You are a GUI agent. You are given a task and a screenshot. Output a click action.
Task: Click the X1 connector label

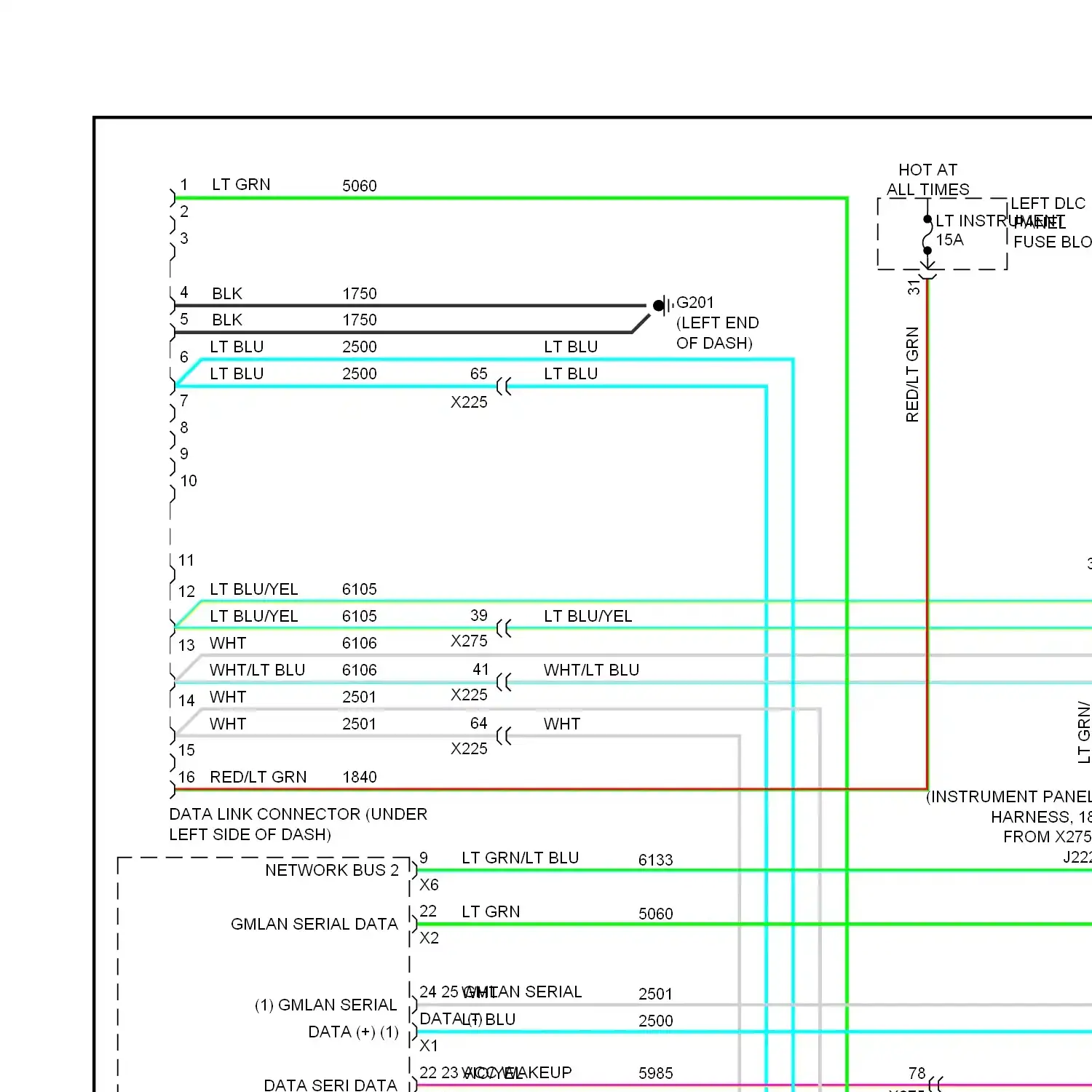point(429,1045)
